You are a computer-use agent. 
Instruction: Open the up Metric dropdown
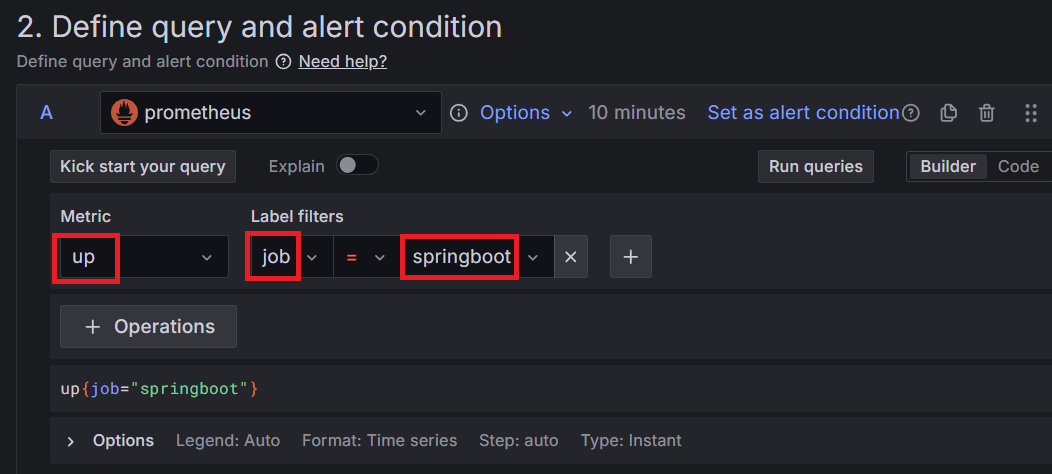pyautogui.click(x=144, y=256)
